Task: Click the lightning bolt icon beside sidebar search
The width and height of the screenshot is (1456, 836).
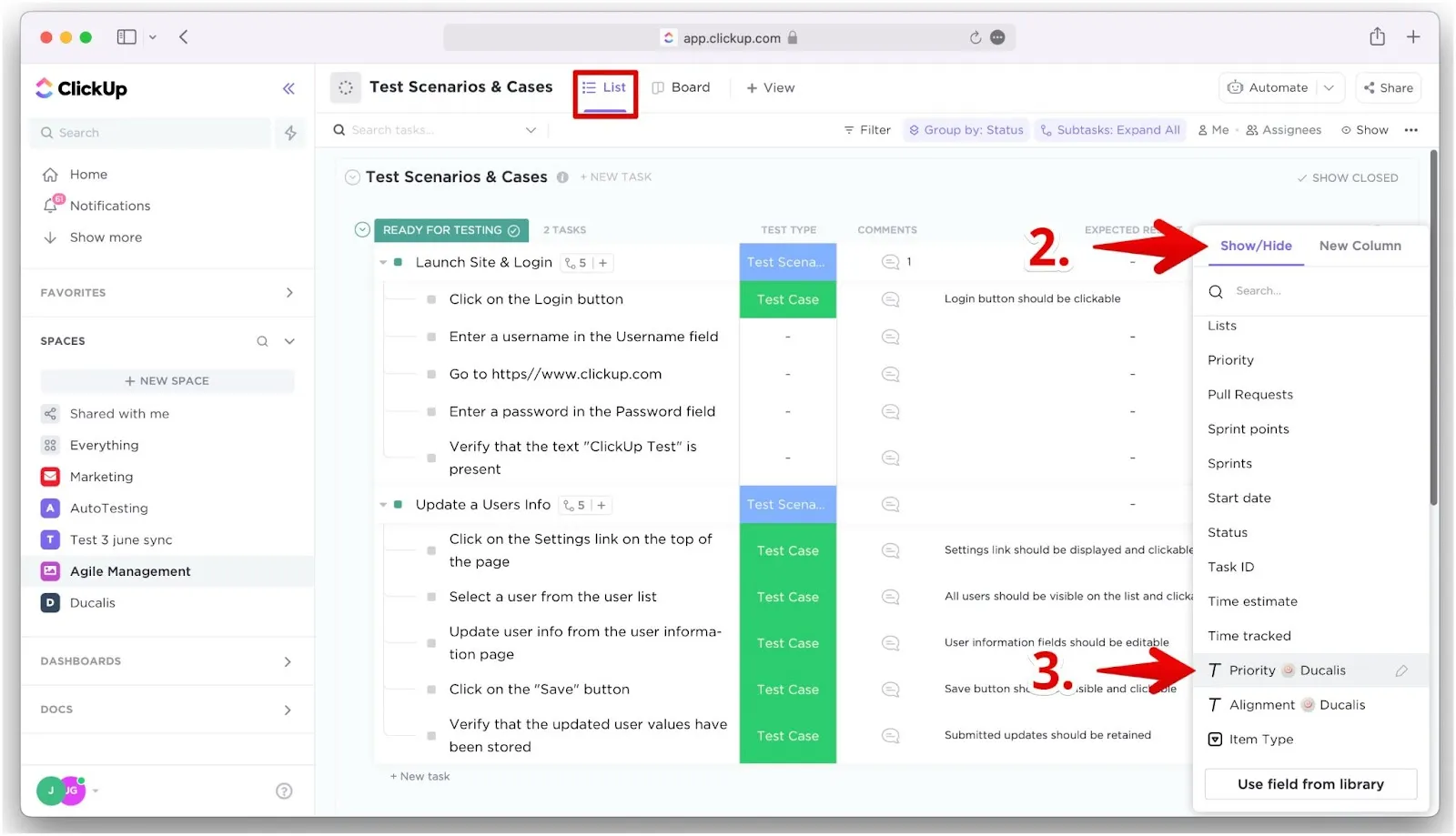Action: (x=289, y=133)
